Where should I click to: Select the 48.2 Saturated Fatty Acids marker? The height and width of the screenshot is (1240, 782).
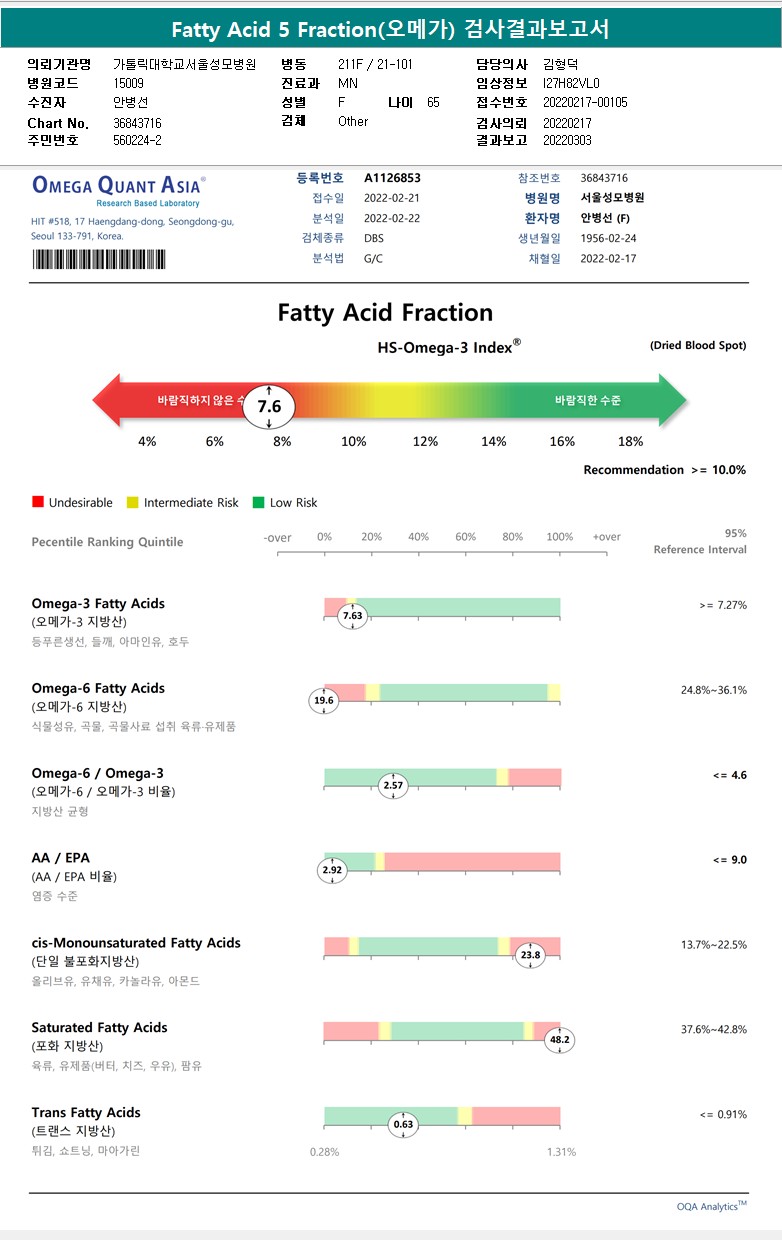tap(560, 1040)
